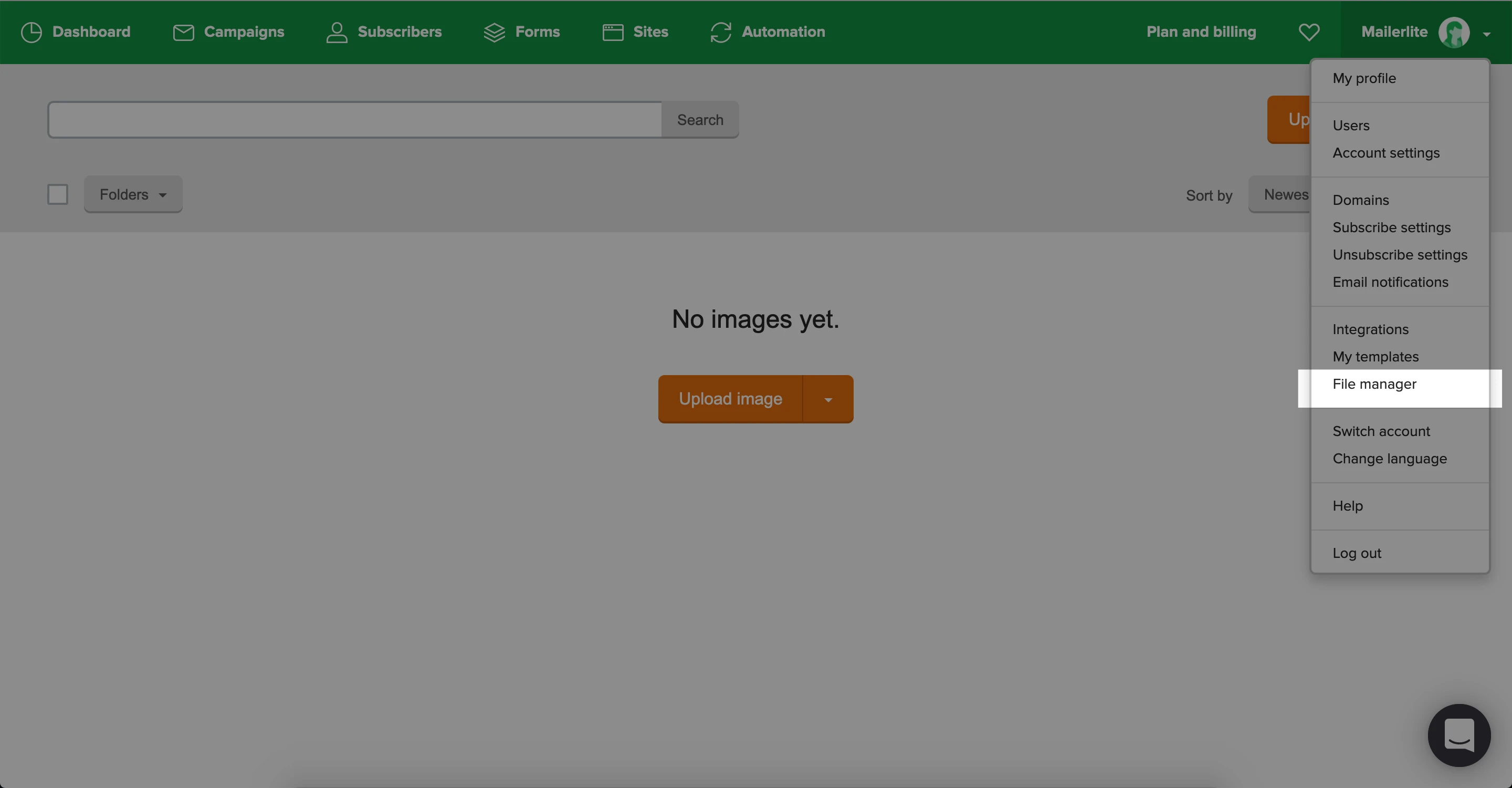Tick the select-all checkbox beside Folders

click(x=58, y=194)
